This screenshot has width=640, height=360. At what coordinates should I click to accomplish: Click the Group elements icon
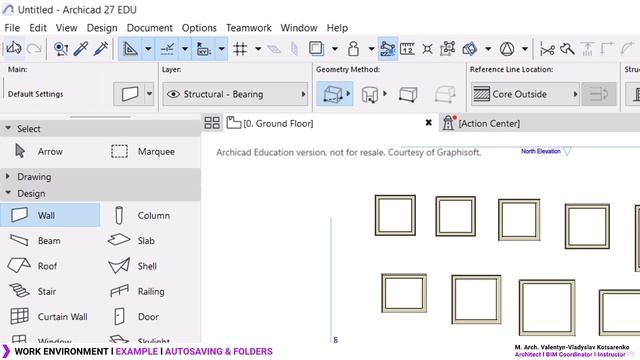click(x=448, y=49)
